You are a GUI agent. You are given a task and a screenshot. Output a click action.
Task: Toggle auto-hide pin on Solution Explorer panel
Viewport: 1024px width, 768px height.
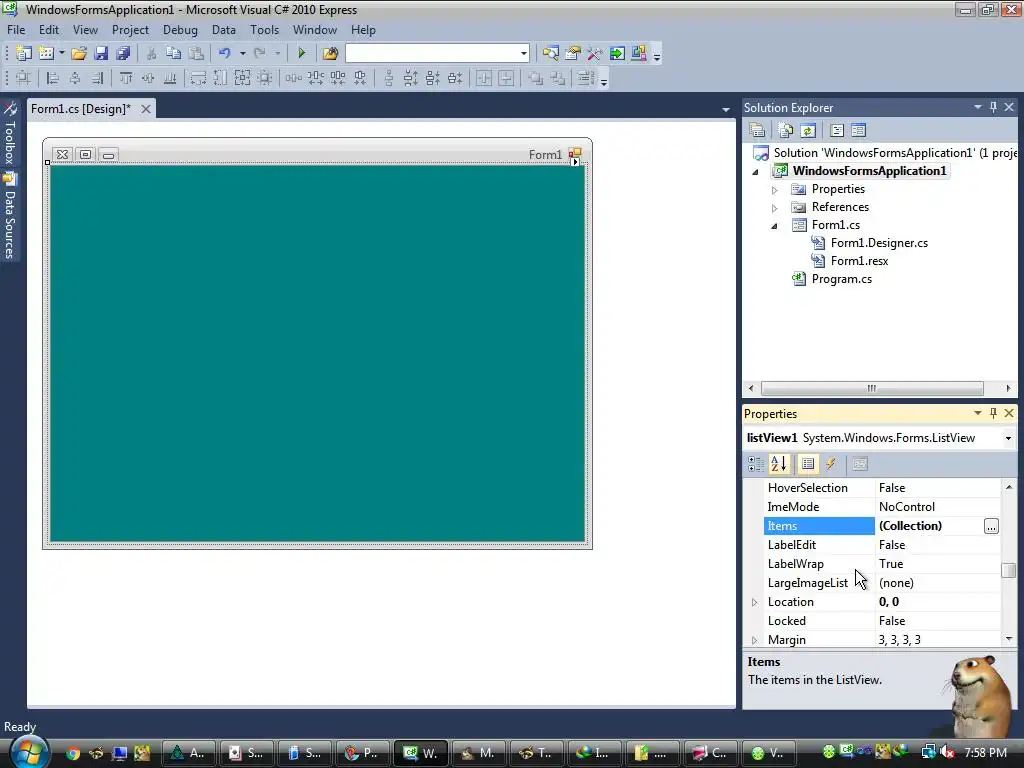click(x=993, y=107)
